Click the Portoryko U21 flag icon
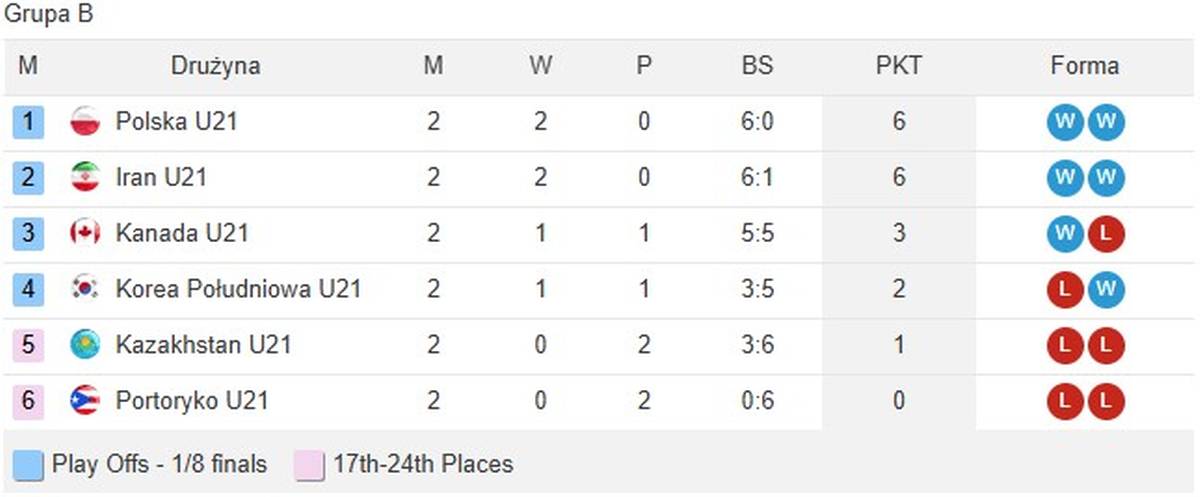Viewport: 1200px width, 497px height. point(85,402)
